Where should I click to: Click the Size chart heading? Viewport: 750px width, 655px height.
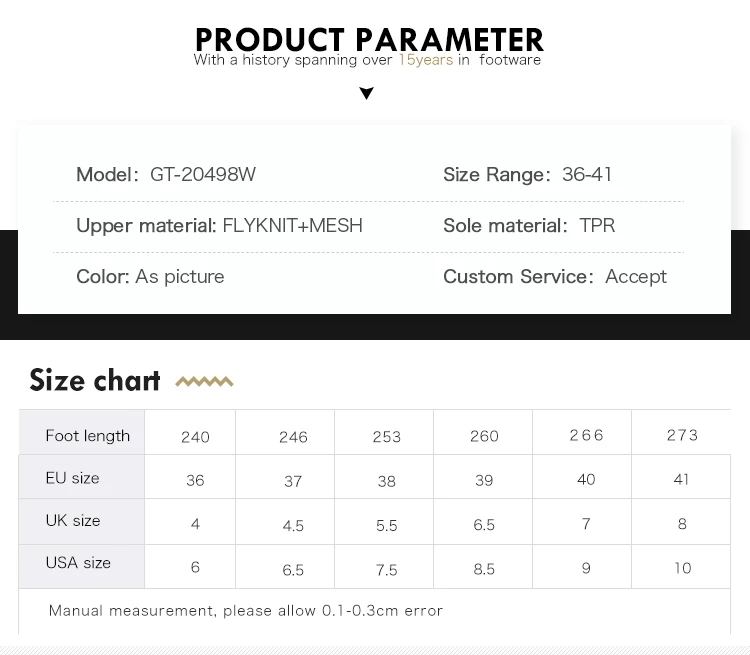pyautogui.click(x=95, y=381)
